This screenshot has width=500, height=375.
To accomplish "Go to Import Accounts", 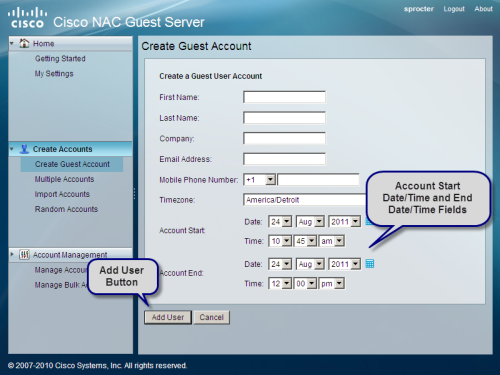I will click(62, 194).
